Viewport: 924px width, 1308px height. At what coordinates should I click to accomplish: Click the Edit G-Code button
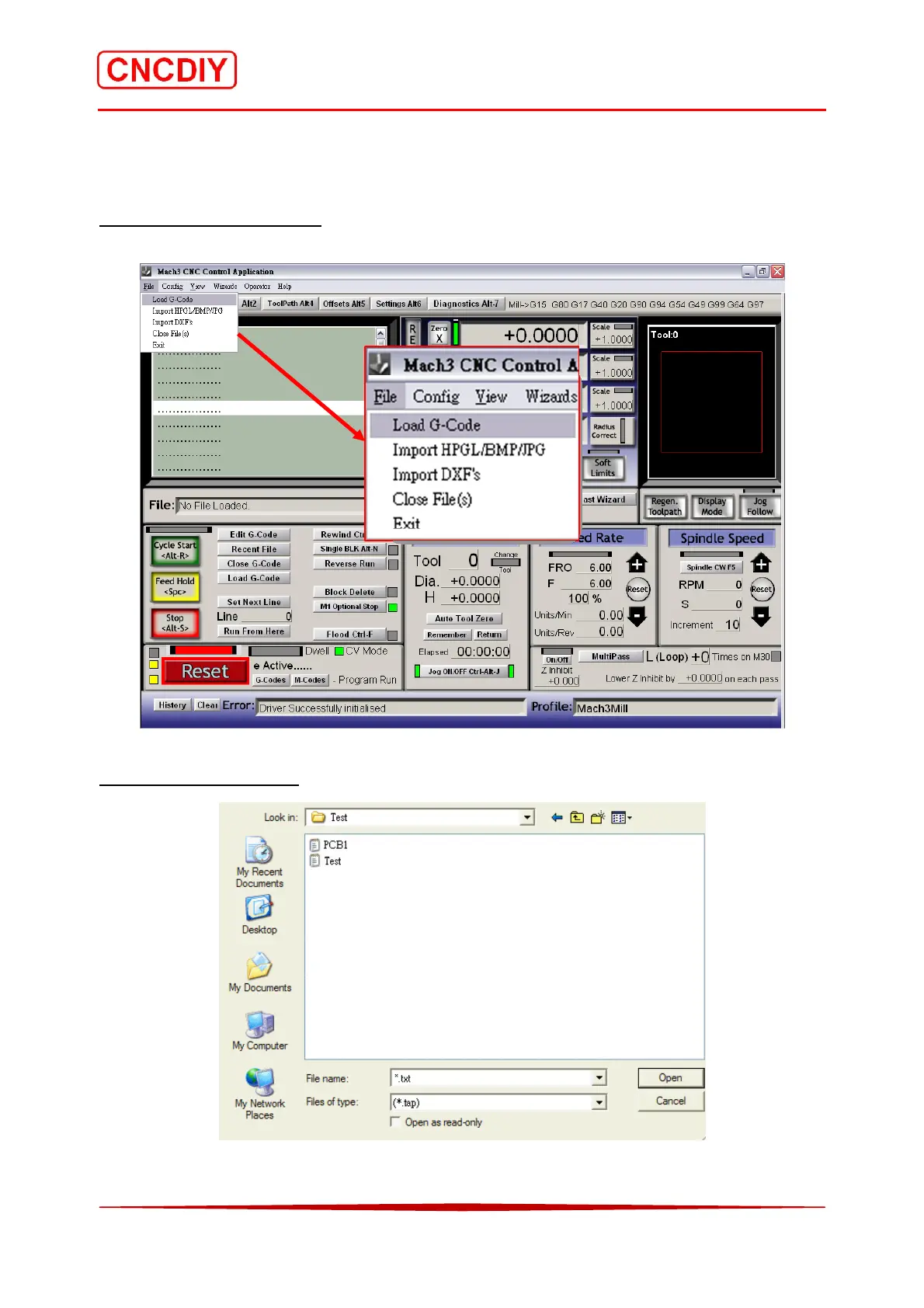(253, 534)
